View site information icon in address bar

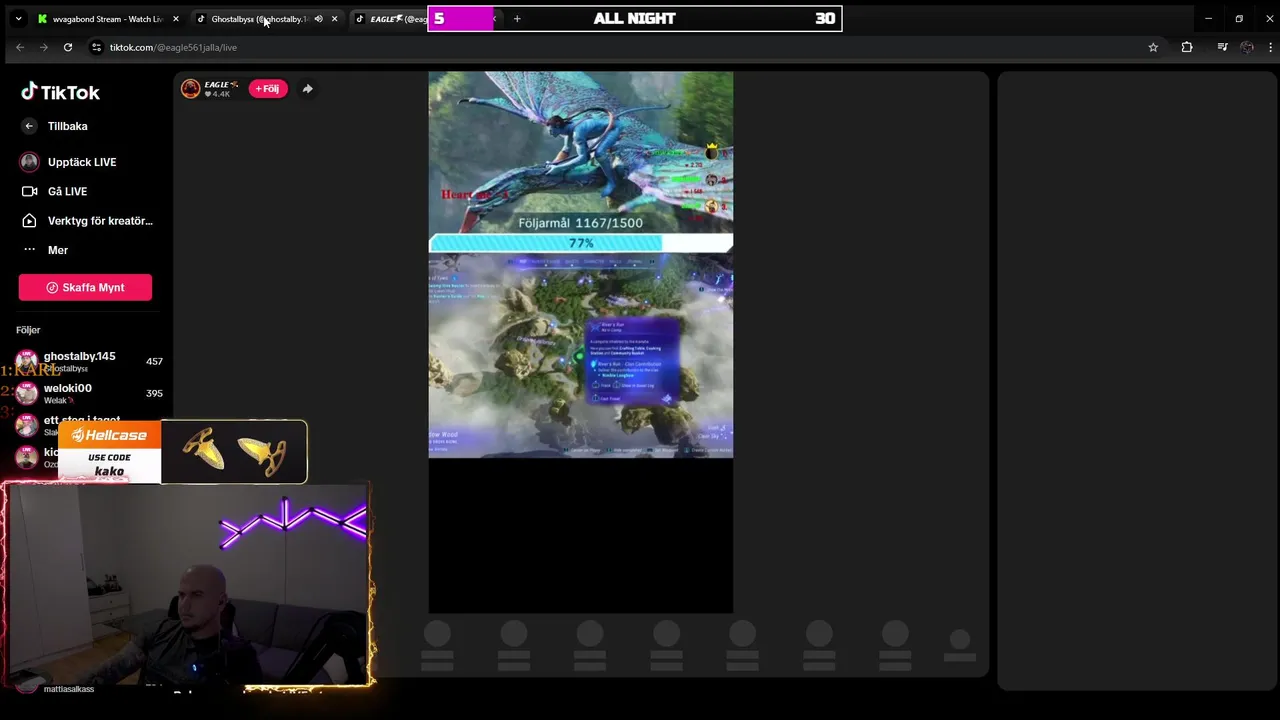click(96, 47)
